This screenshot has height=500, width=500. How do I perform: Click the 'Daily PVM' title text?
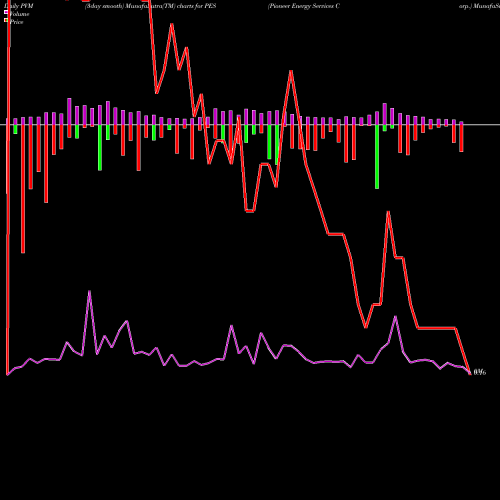point(19,6)
